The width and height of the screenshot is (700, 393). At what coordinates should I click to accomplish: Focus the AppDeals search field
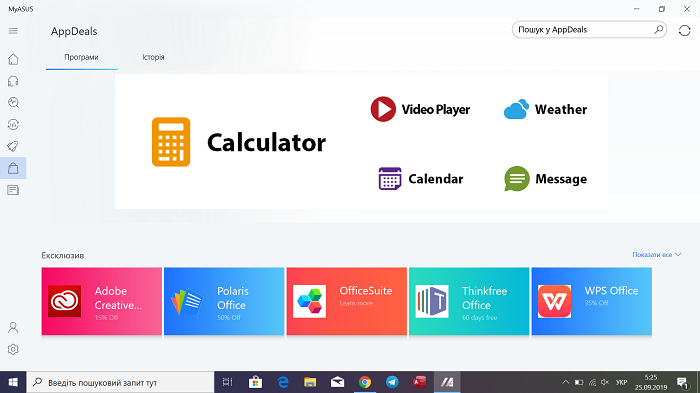click(x=589, y=30)
